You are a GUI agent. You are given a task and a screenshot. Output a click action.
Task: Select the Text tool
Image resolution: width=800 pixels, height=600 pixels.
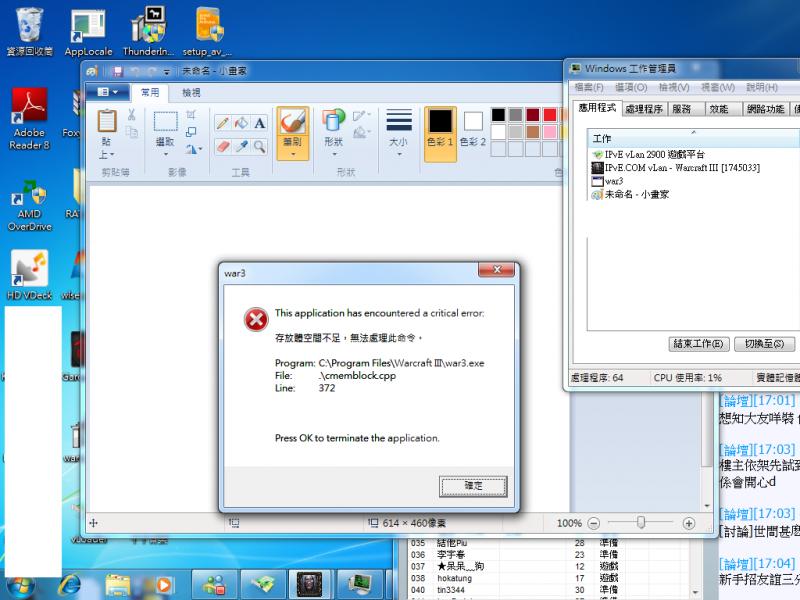coord(258,122)
